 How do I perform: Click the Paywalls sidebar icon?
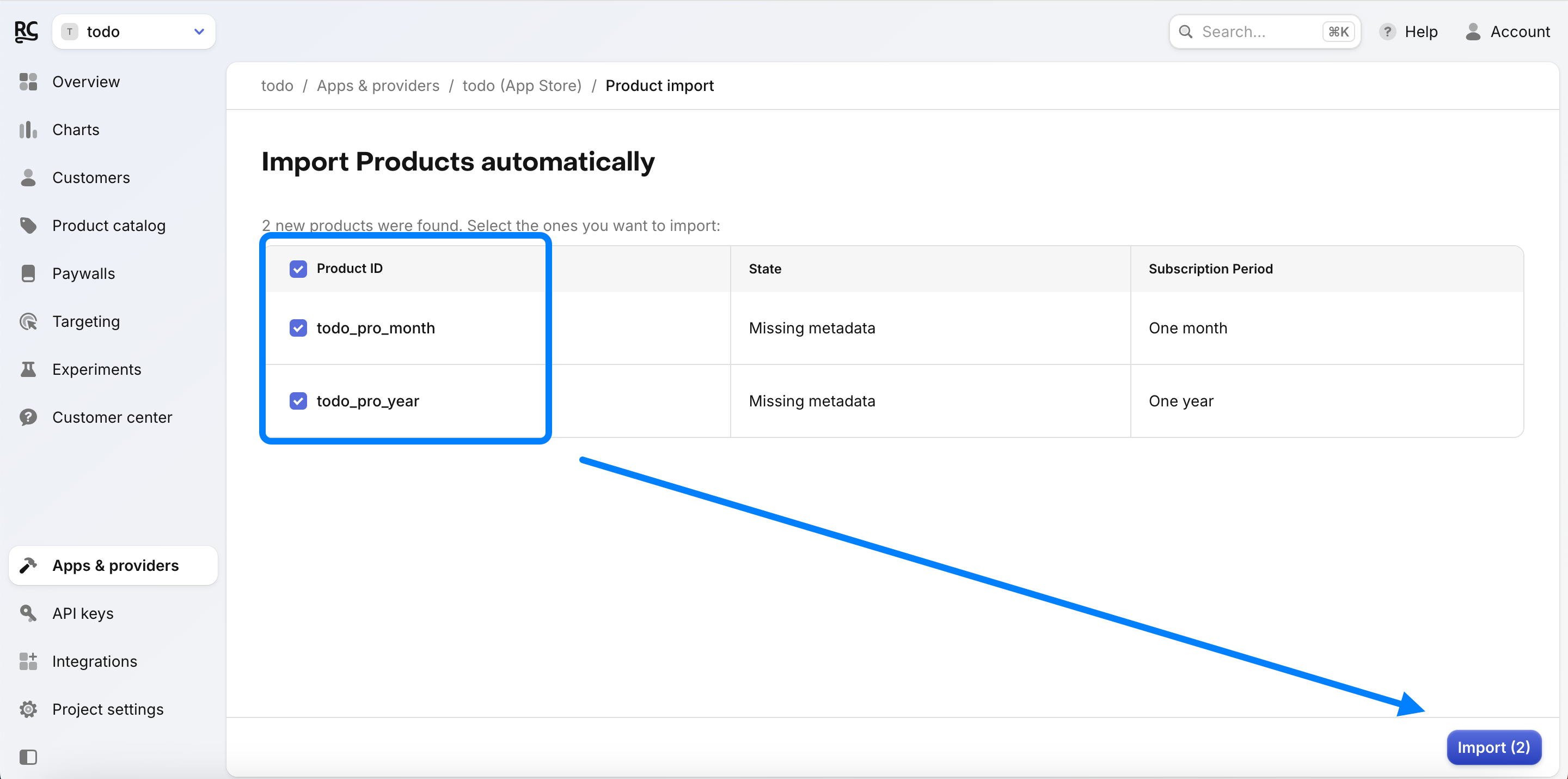(28, 273)
